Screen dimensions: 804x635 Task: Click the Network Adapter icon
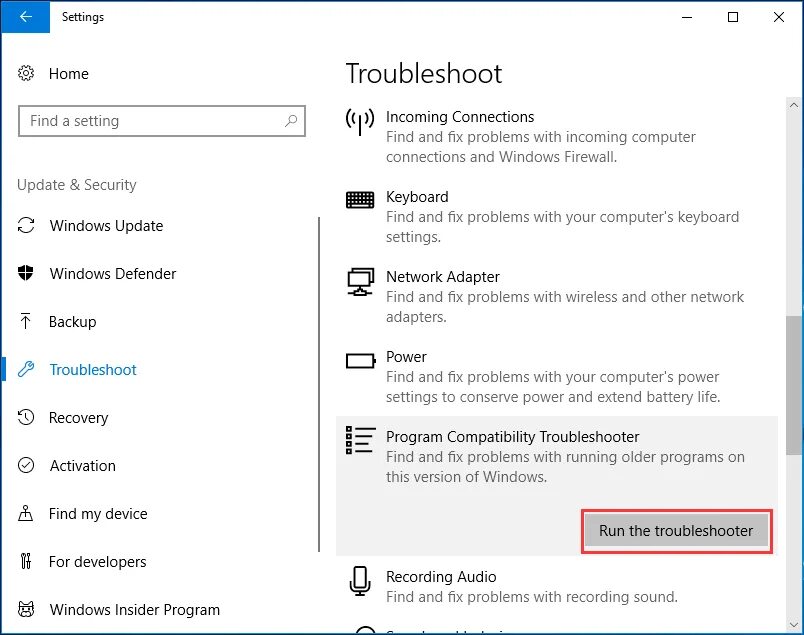(360, 281)
